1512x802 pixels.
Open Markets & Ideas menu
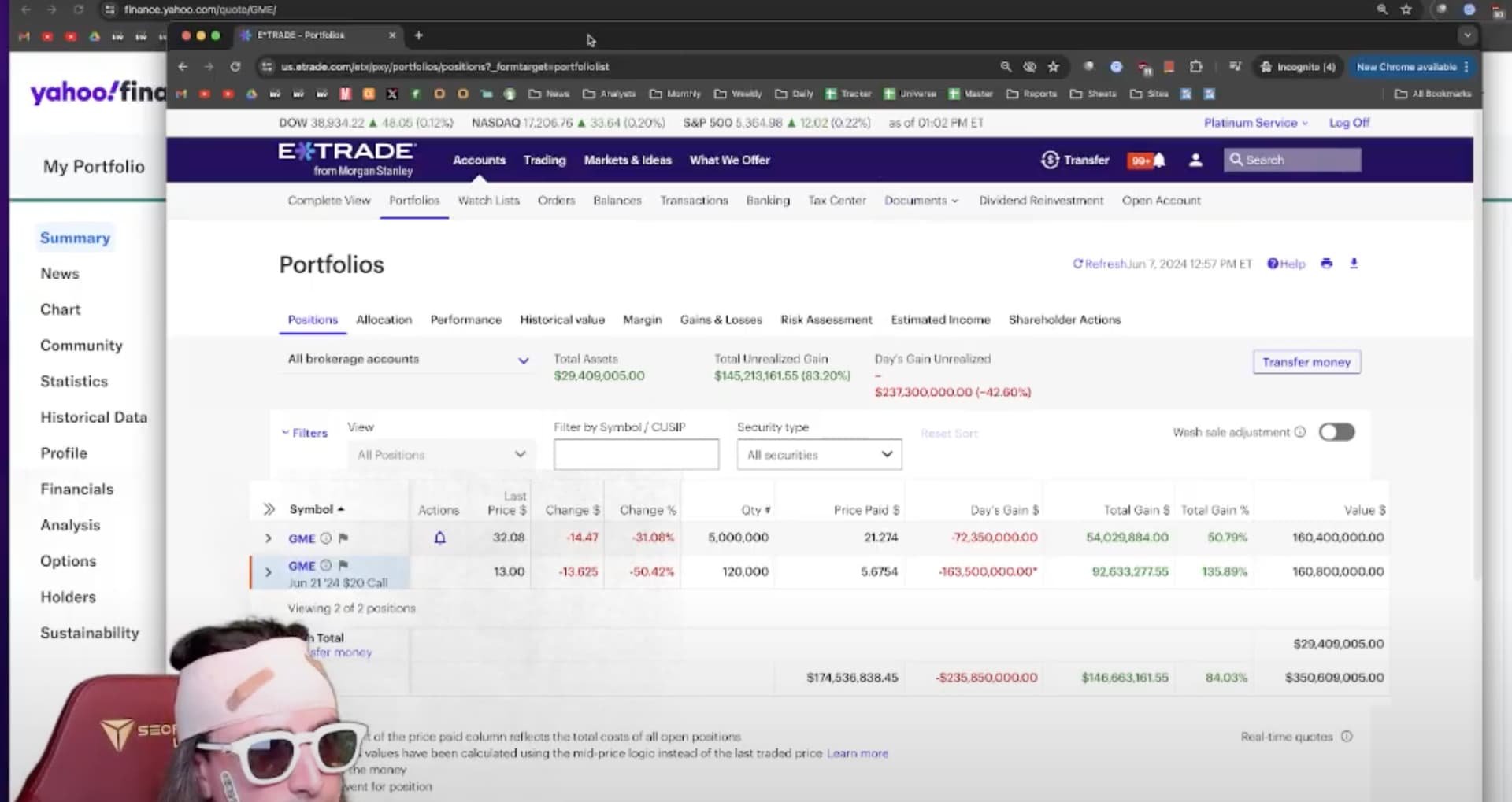tap(628, 160)
